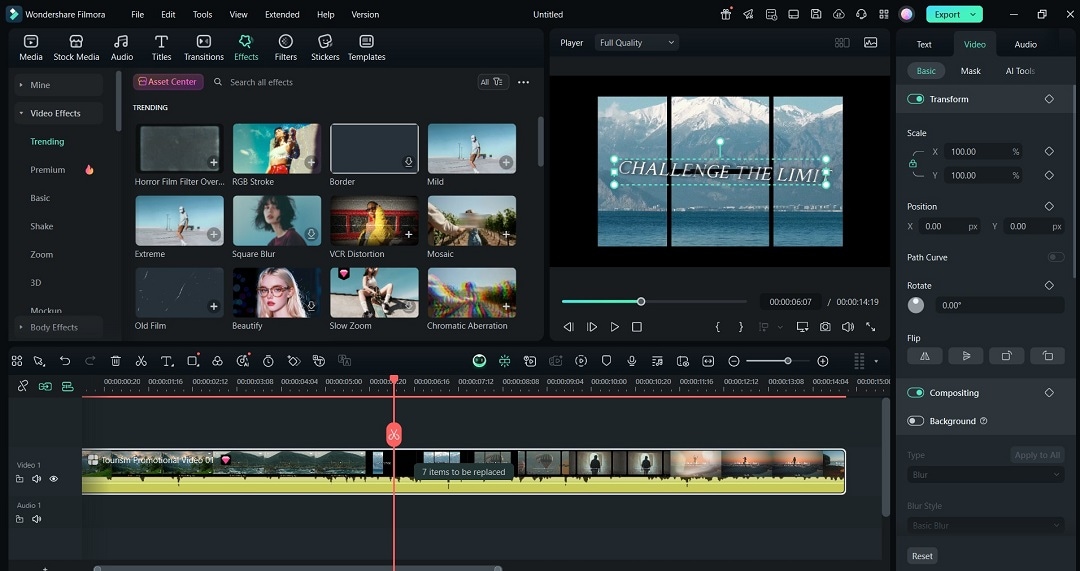Click the speed stopwatch icon in timeline toolbar
The image size is (1080, 571).
269,361
